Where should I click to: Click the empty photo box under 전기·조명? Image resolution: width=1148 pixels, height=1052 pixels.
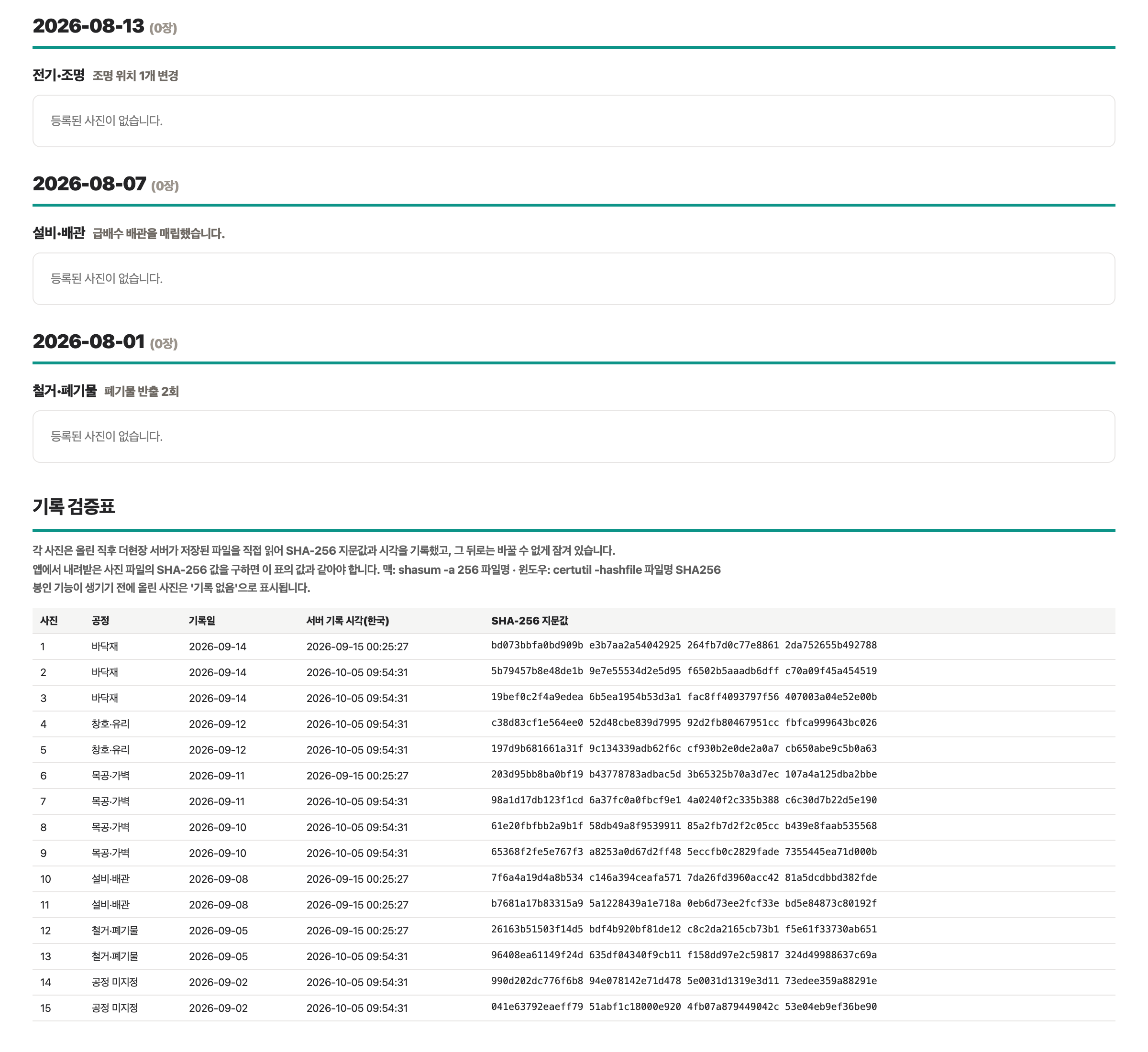pos(574,121)
